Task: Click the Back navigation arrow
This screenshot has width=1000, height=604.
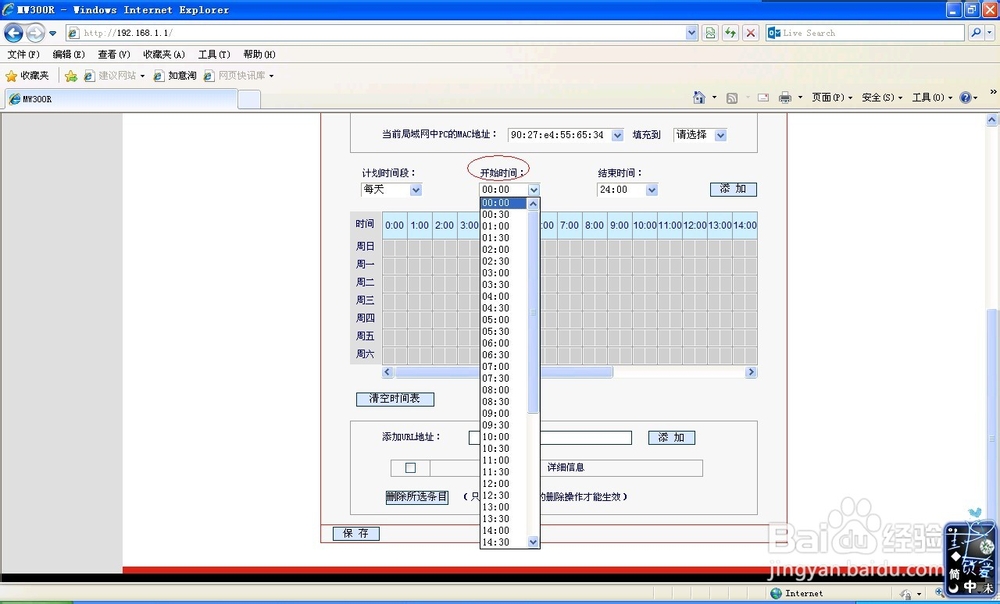Action: click(13, 32)
